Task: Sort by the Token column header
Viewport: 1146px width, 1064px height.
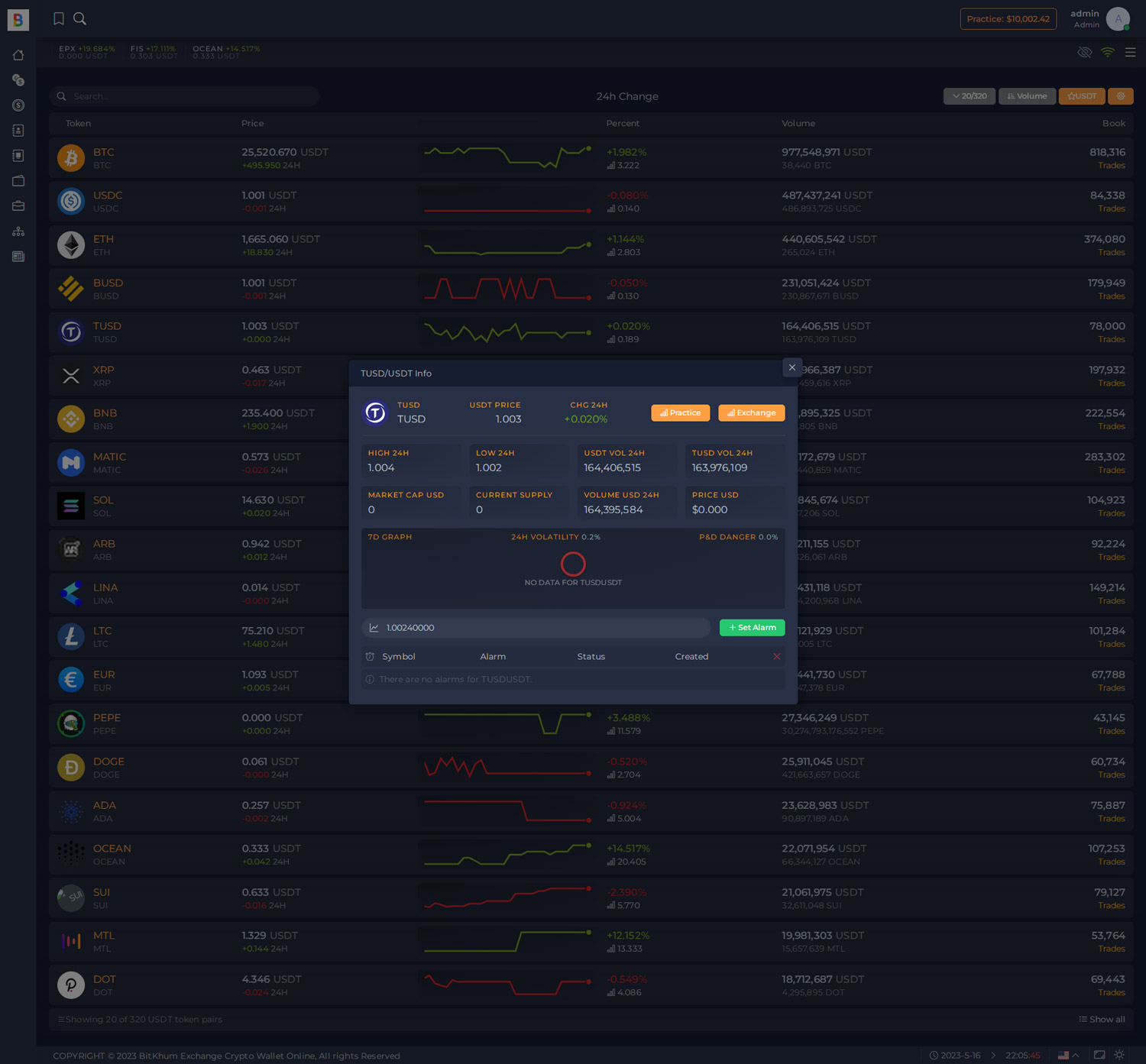Action: (78, 124)
